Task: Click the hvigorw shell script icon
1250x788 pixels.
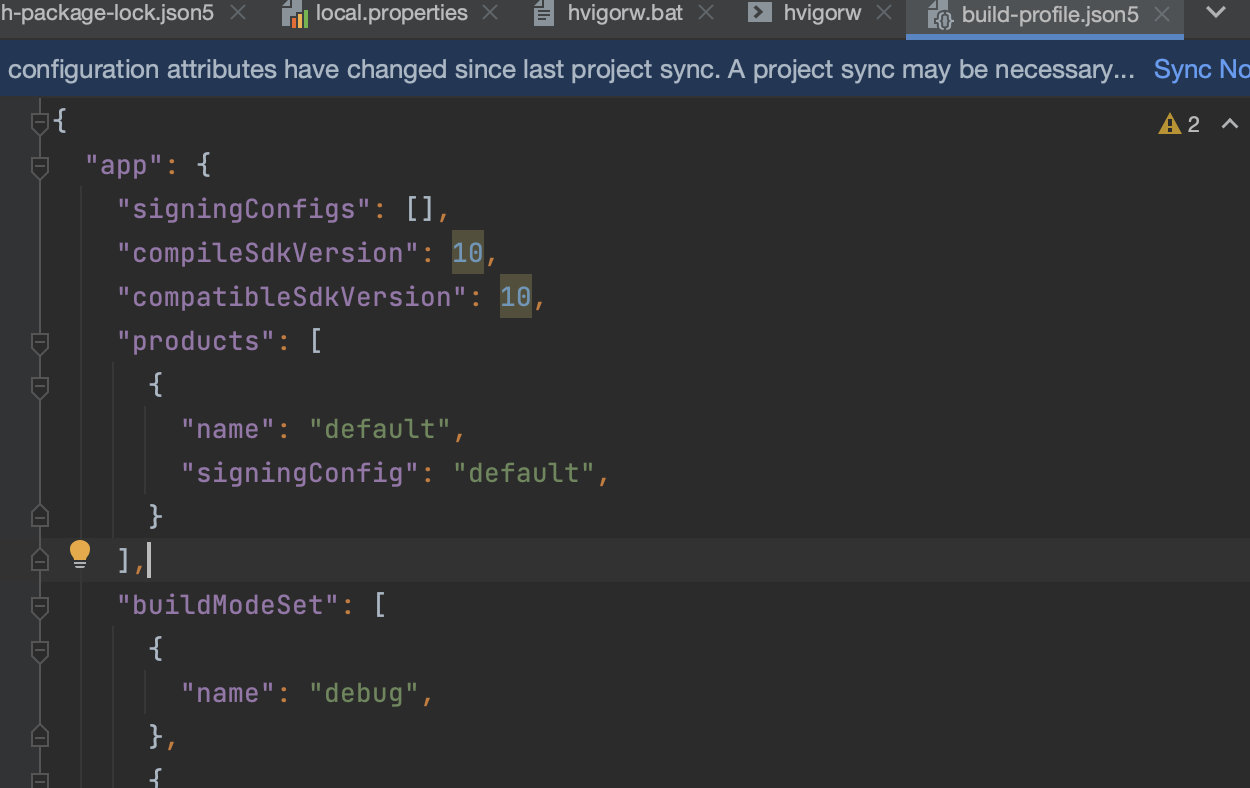Action: click(x=760, y=13)
